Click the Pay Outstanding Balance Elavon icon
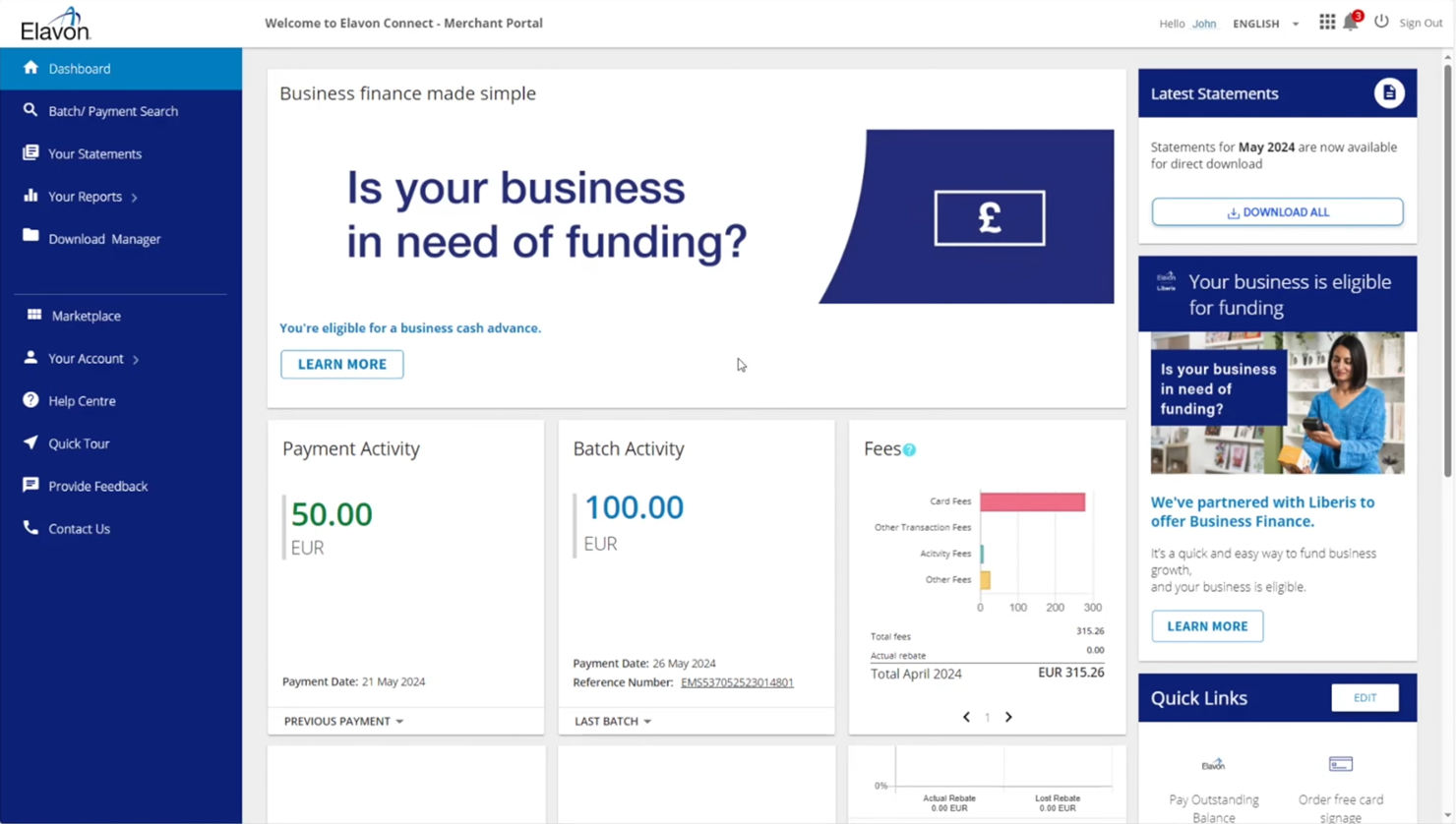 [1213, 764]
